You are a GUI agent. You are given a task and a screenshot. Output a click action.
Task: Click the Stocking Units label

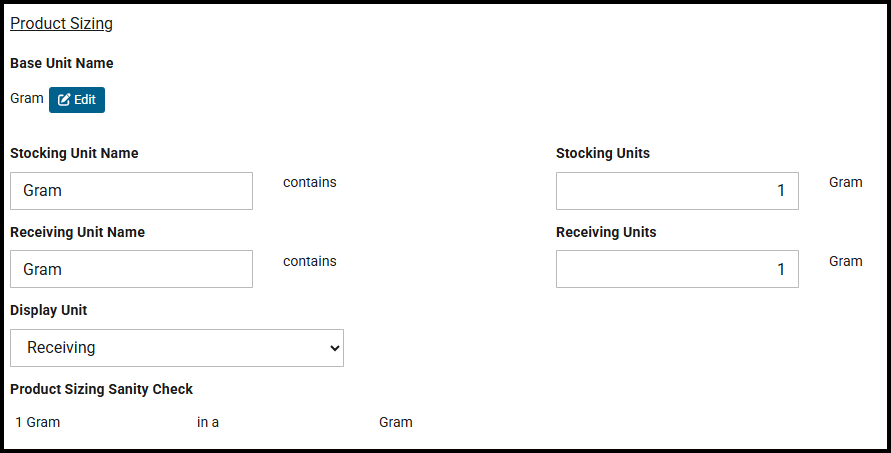coord(603,153)
